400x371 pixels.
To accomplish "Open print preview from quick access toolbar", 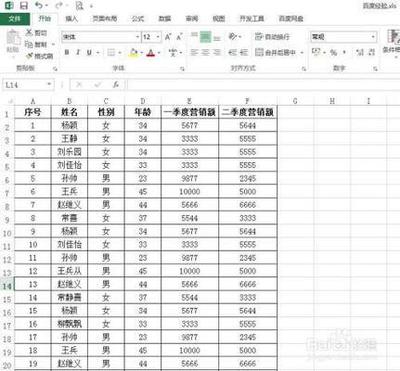I will 79,6.
